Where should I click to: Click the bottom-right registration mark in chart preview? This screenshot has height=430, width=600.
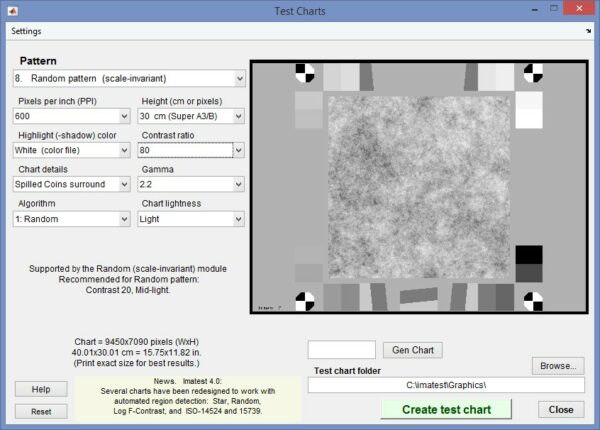point(534,300)
